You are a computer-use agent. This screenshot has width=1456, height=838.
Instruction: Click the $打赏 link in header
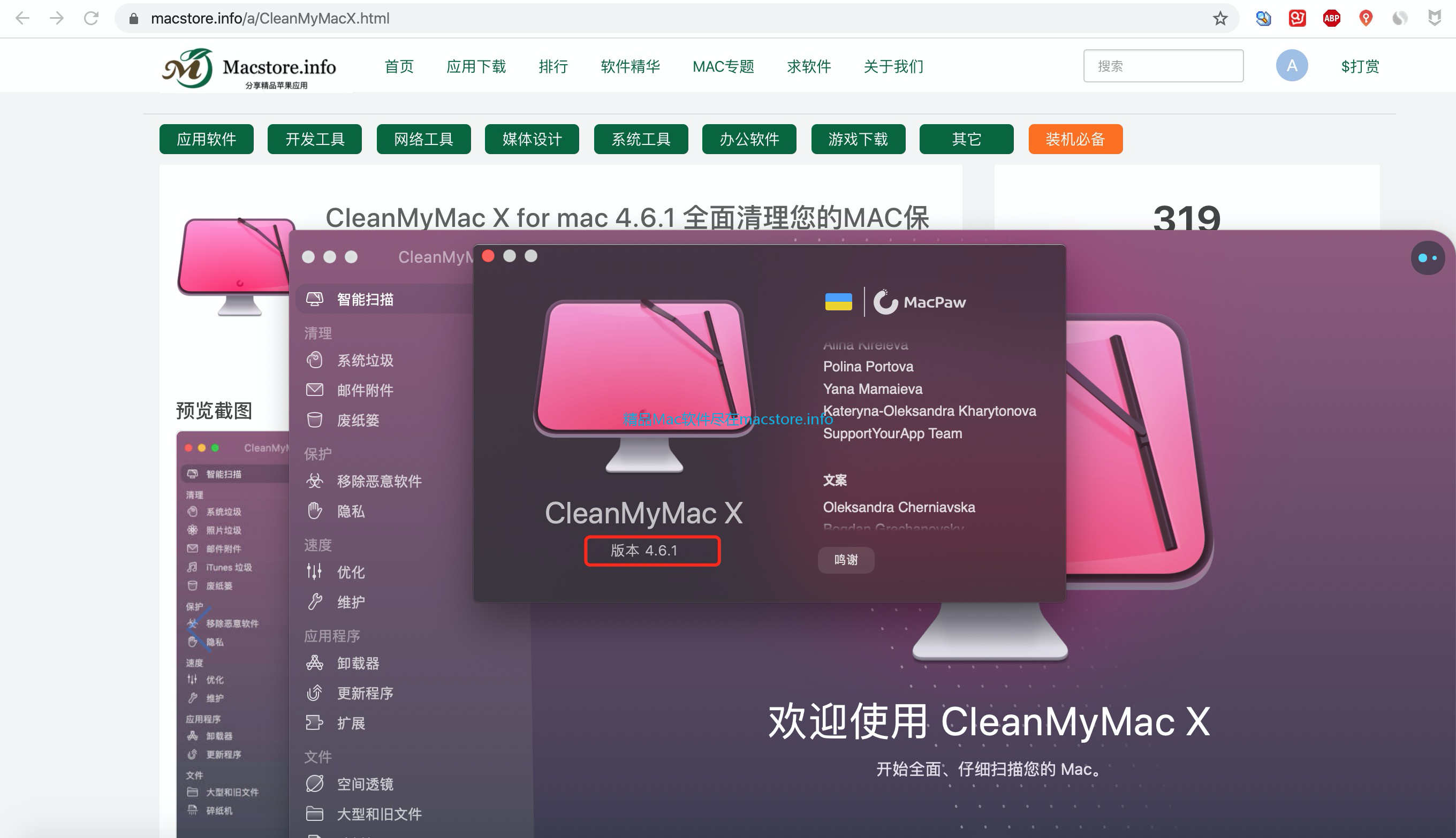click(x=1360, y=66)
